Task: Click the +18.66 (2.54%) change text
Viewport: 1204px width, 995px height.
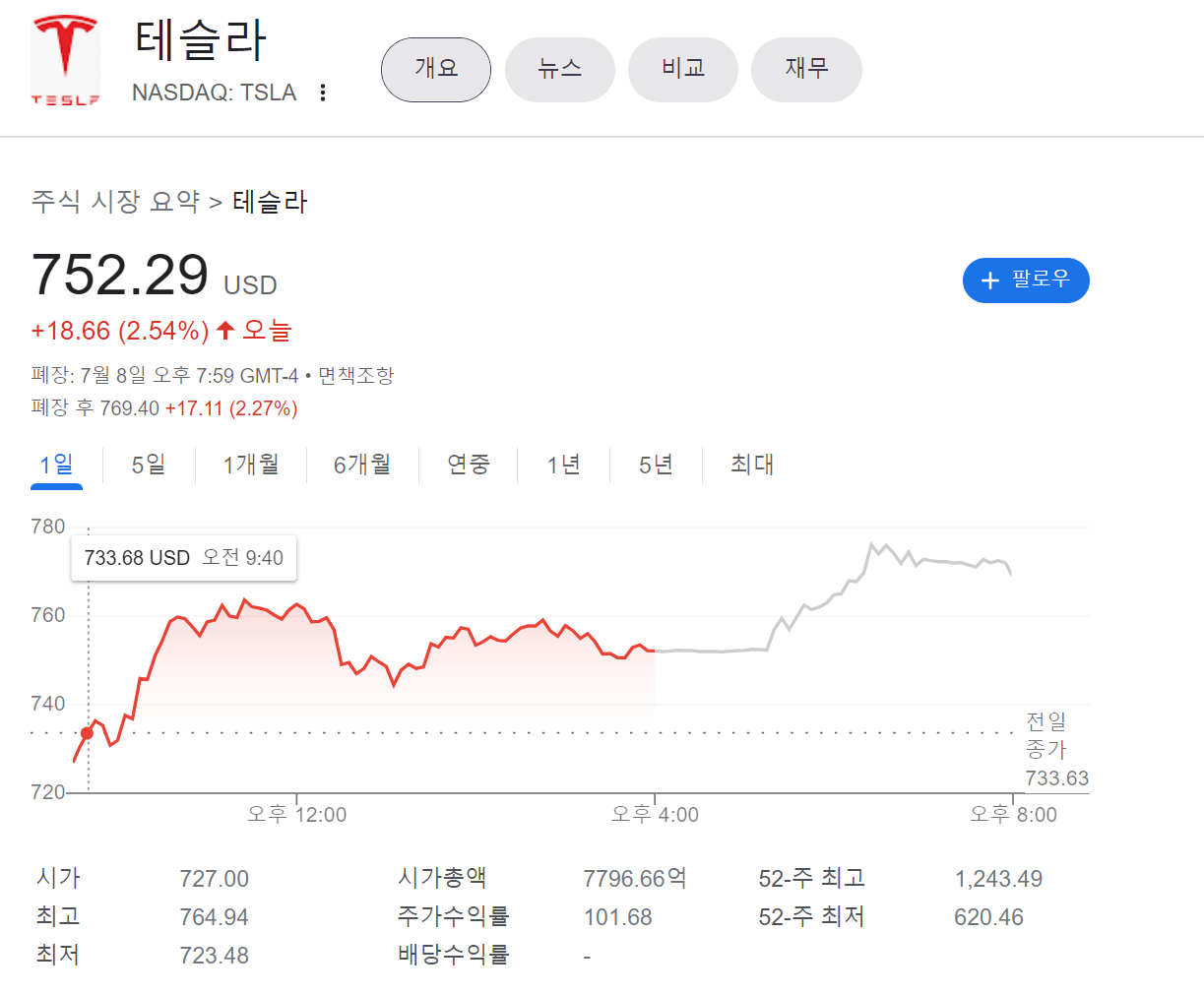Action: point(120,331)
